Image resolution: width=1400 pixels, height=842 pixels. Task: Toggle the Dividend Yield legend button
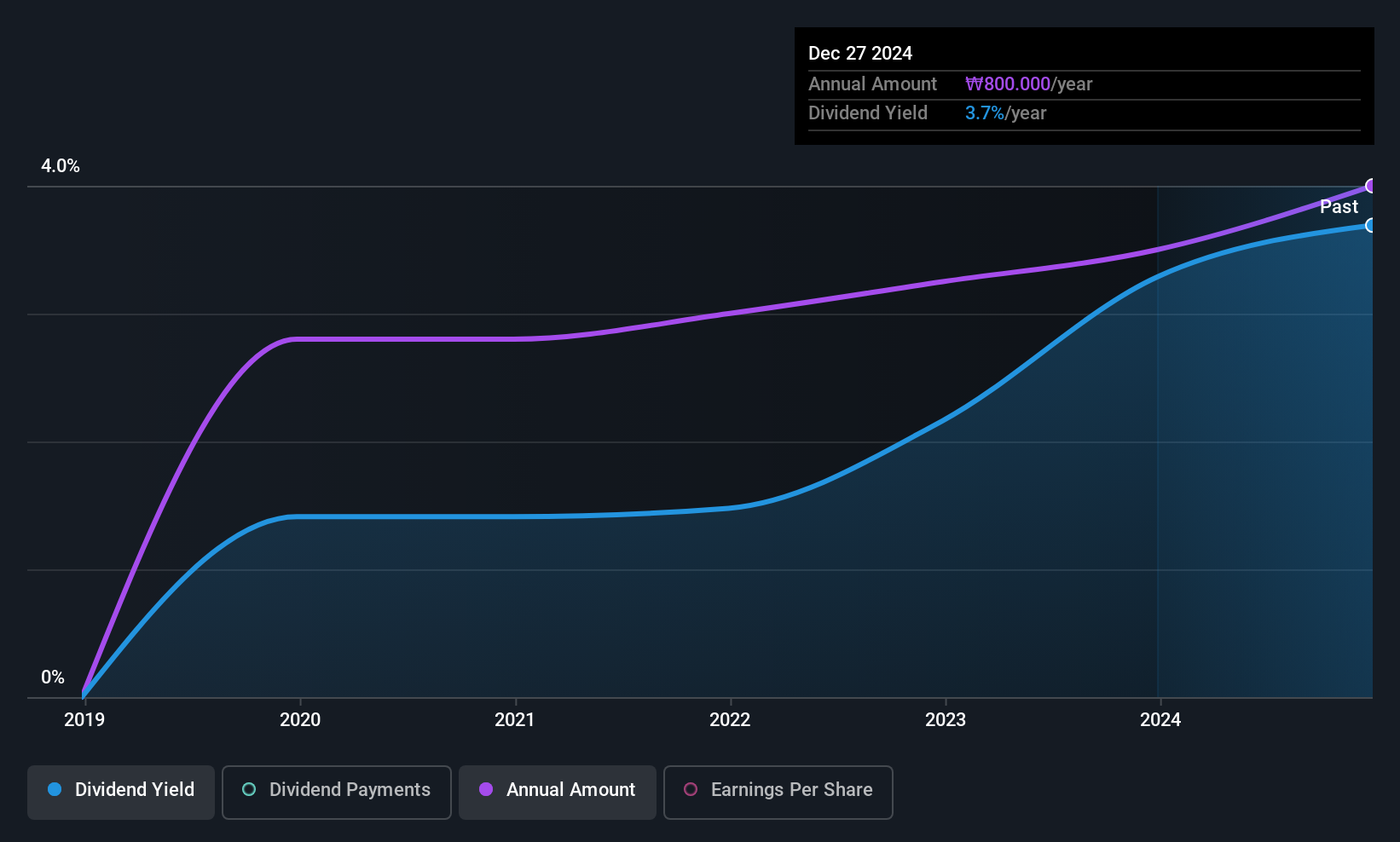[x=121, y=792]
